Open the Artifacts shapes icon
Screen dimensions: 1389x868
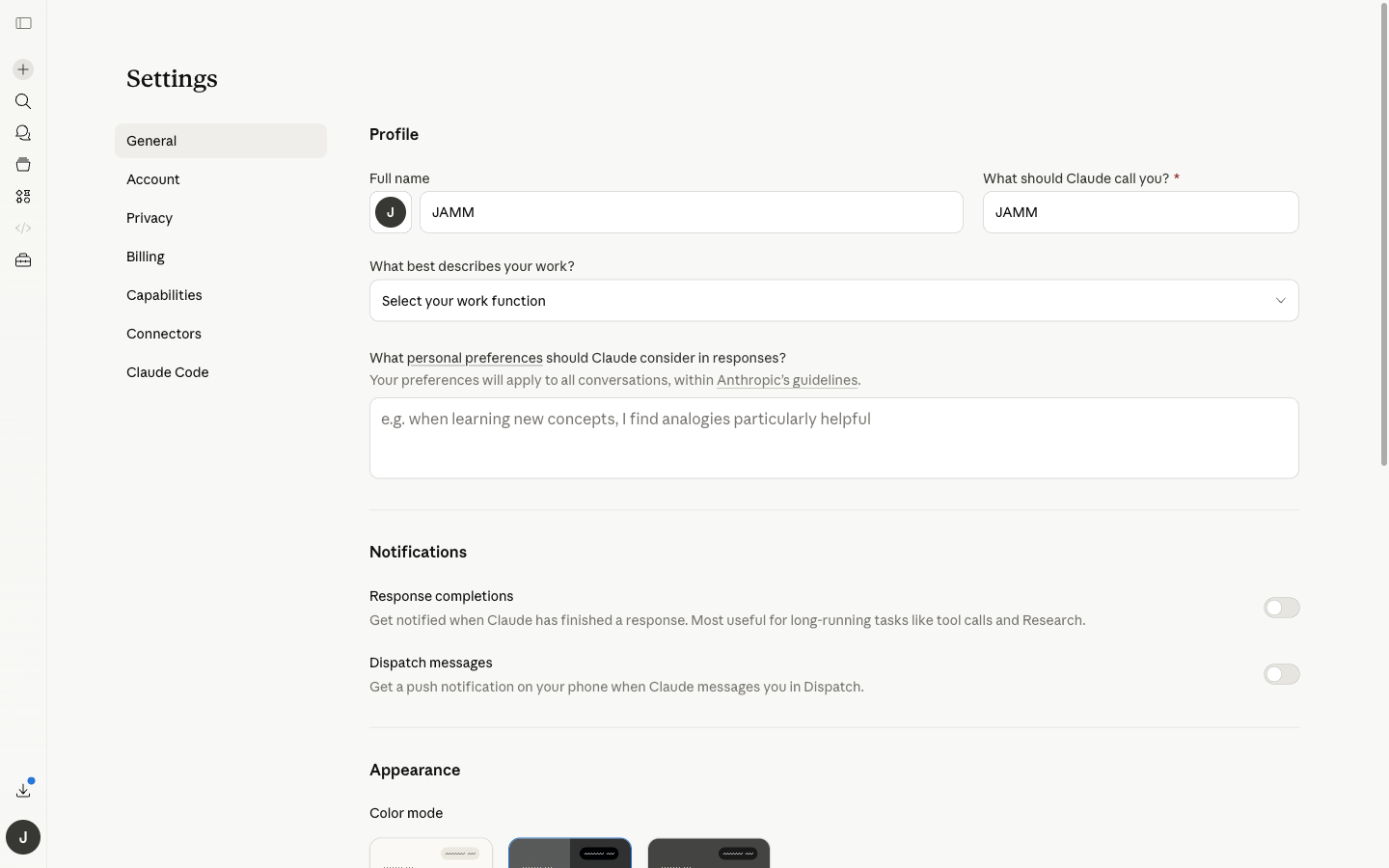(23, 197)
